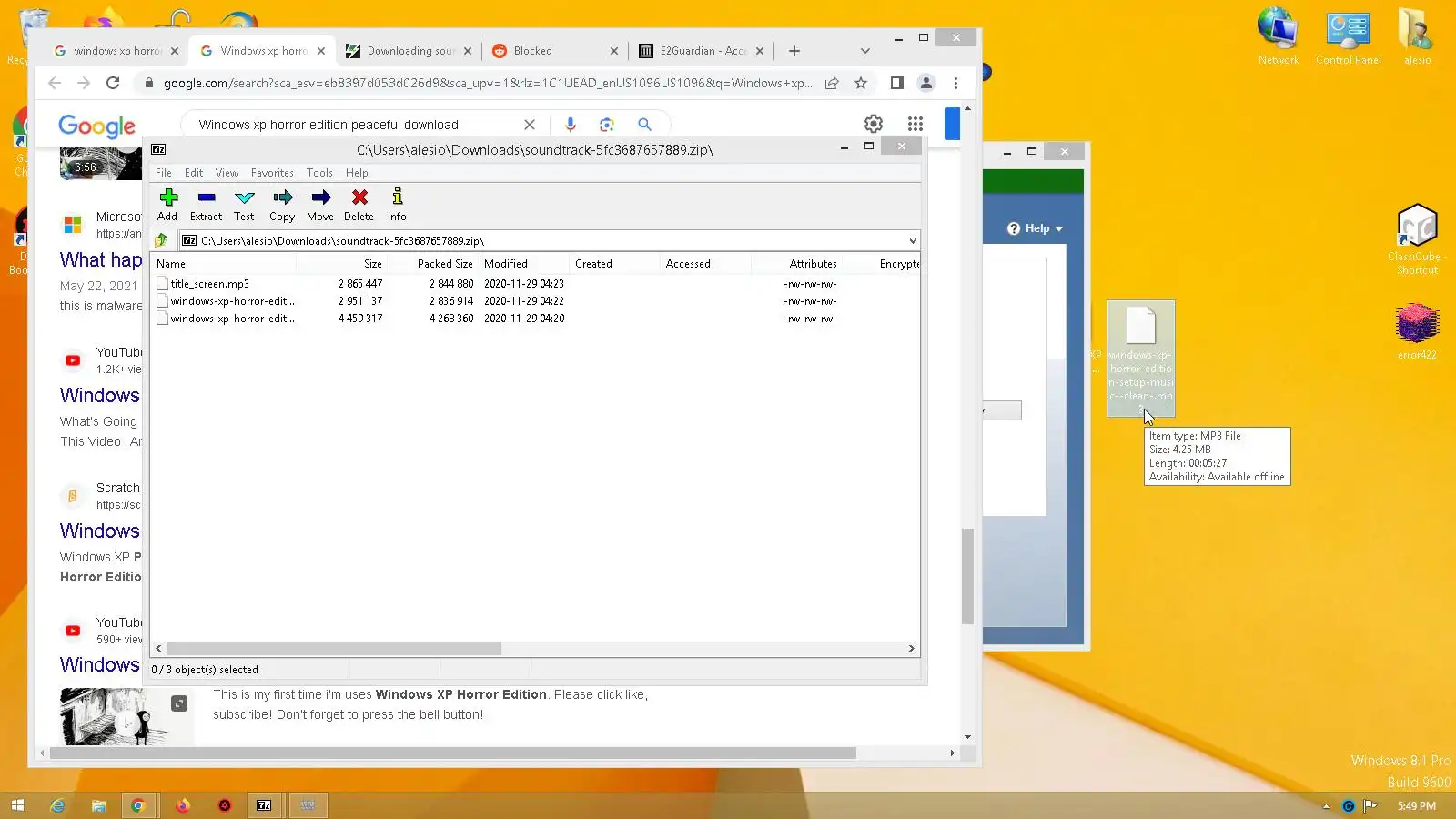
Task: Open the Favorites menu in 7-Zip
Action: click(272, 173)
